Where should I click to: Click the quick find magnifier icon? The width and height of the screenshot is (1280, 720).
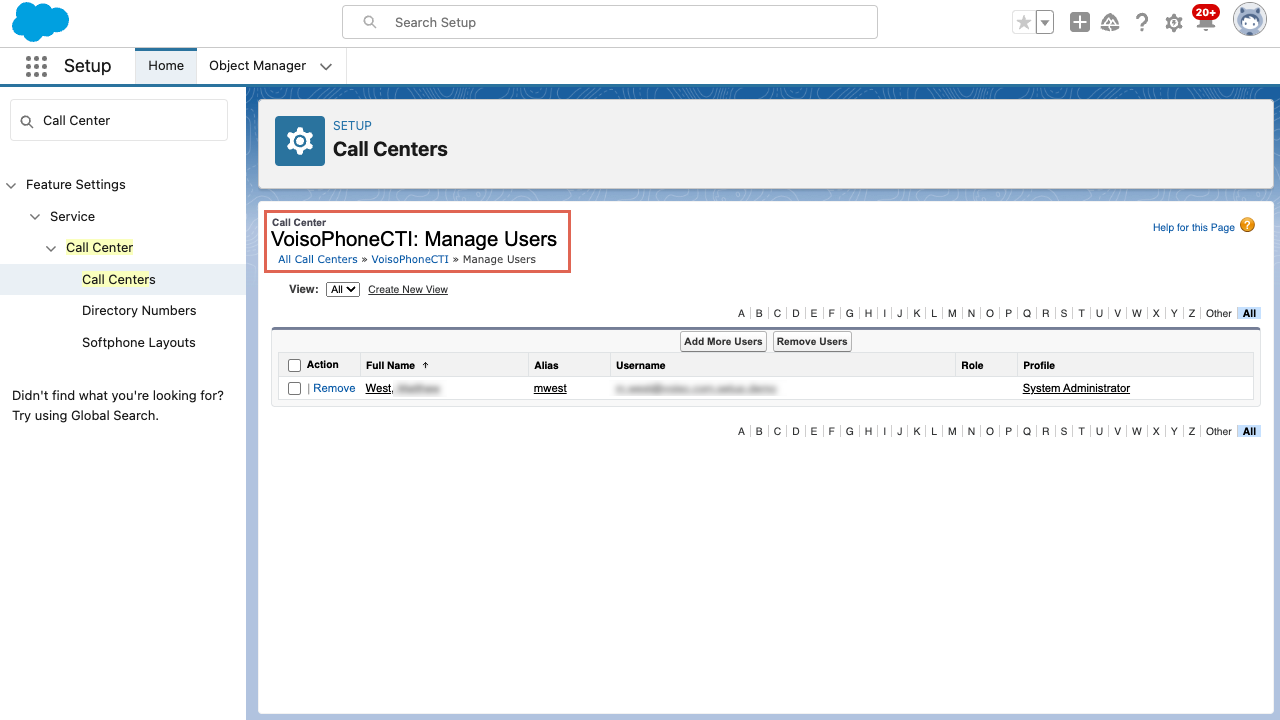[x=27, y=121]
